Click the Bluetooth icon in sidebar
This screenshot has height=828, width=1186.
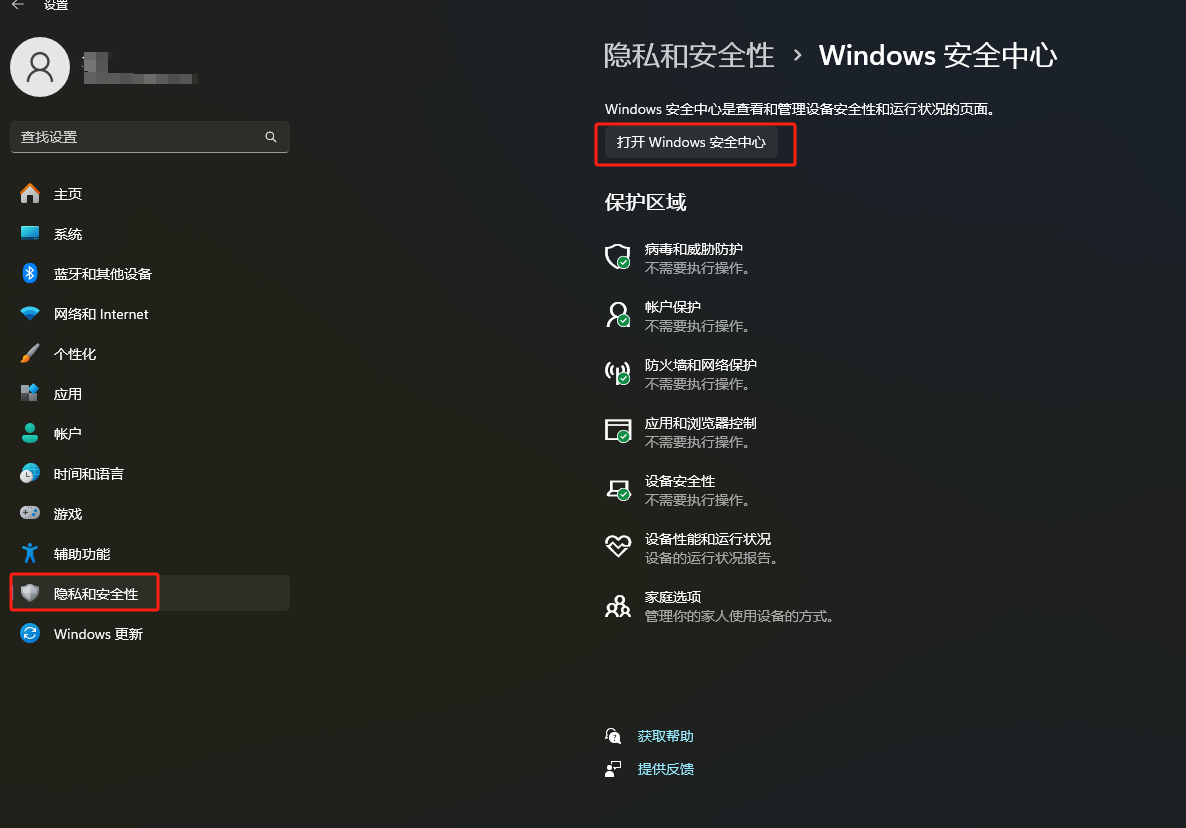30,274
